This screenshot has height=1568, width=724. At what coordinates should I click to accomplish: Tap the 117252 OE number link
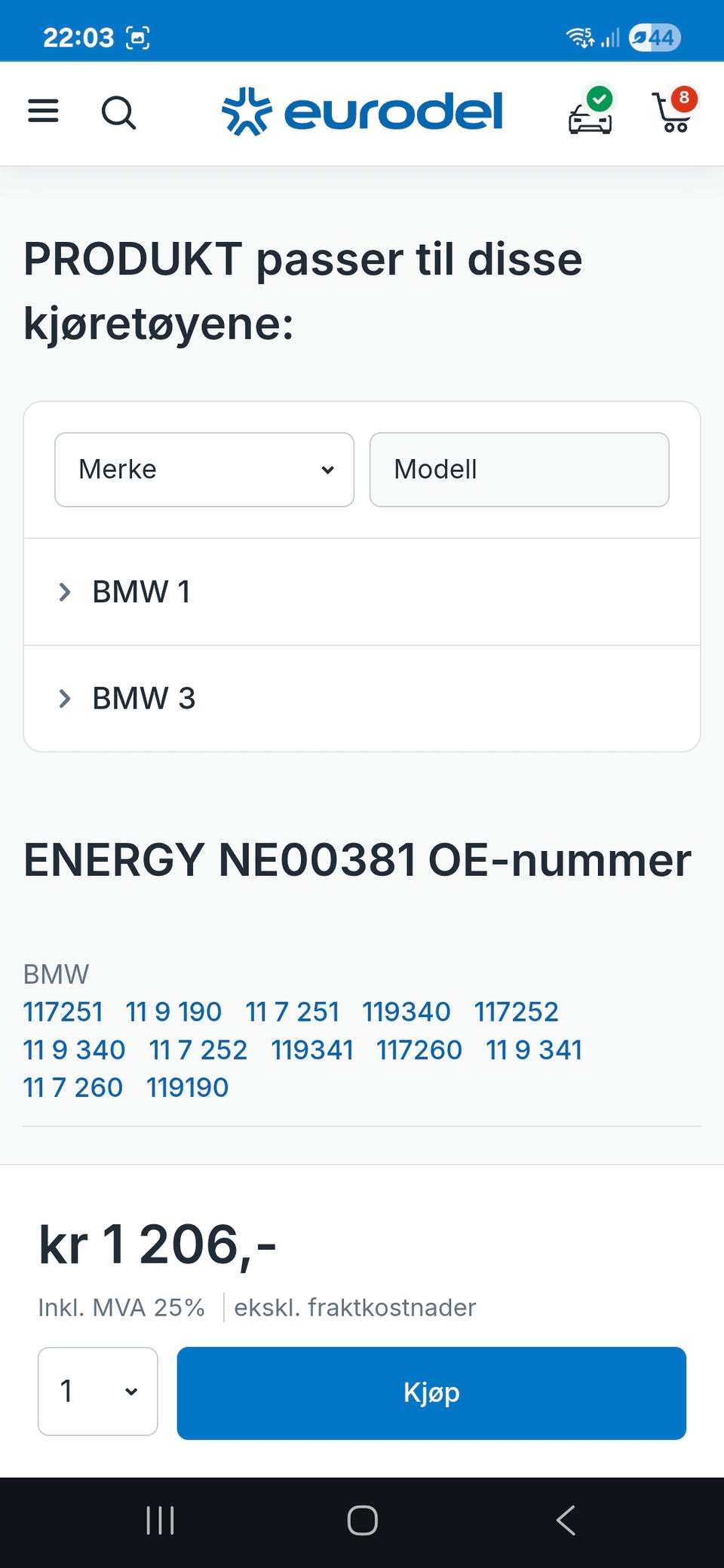point(516,1012)
